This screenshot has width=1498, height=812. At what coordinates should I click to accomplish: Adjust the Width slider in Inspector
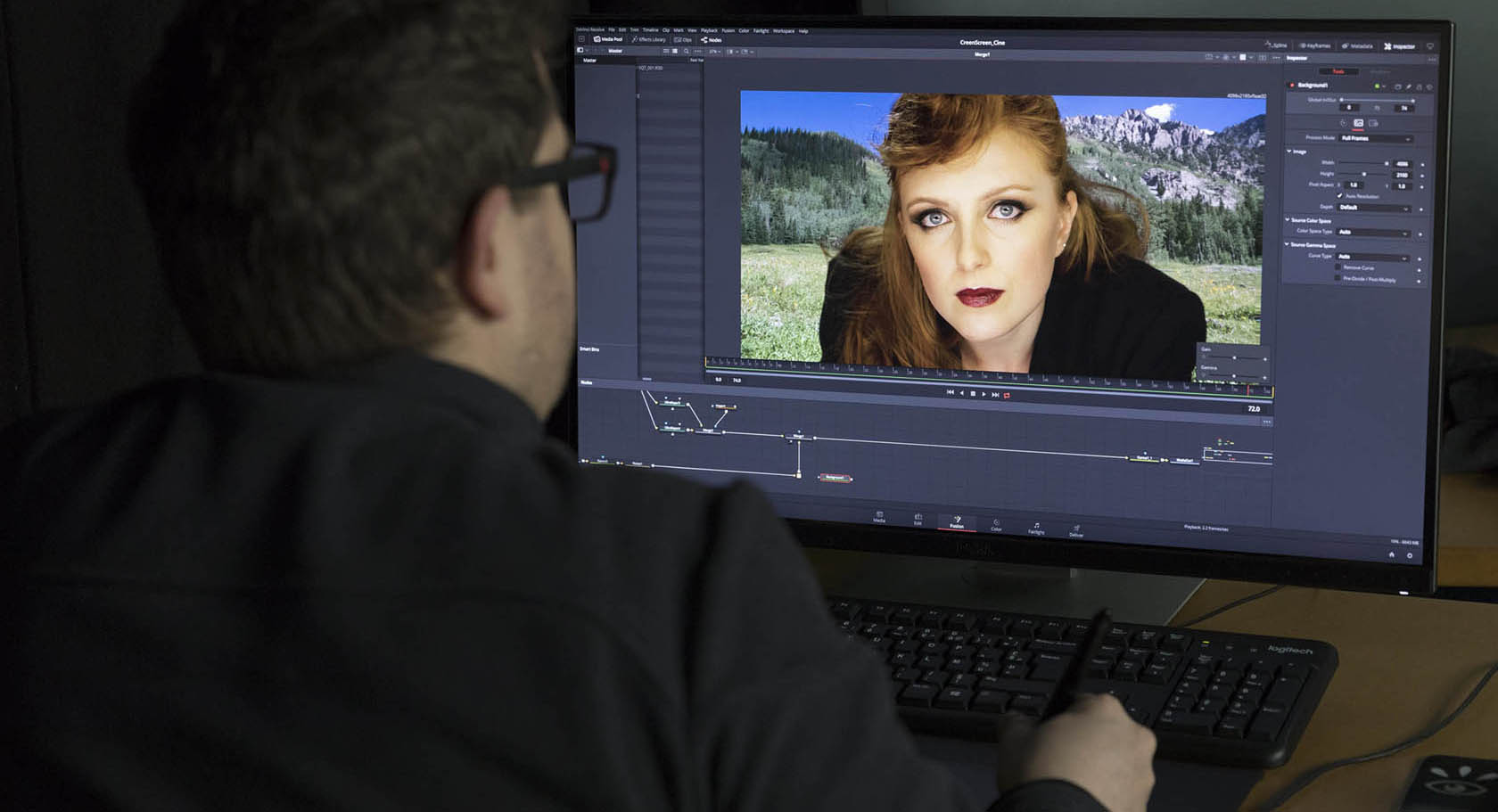(1364, 163)
